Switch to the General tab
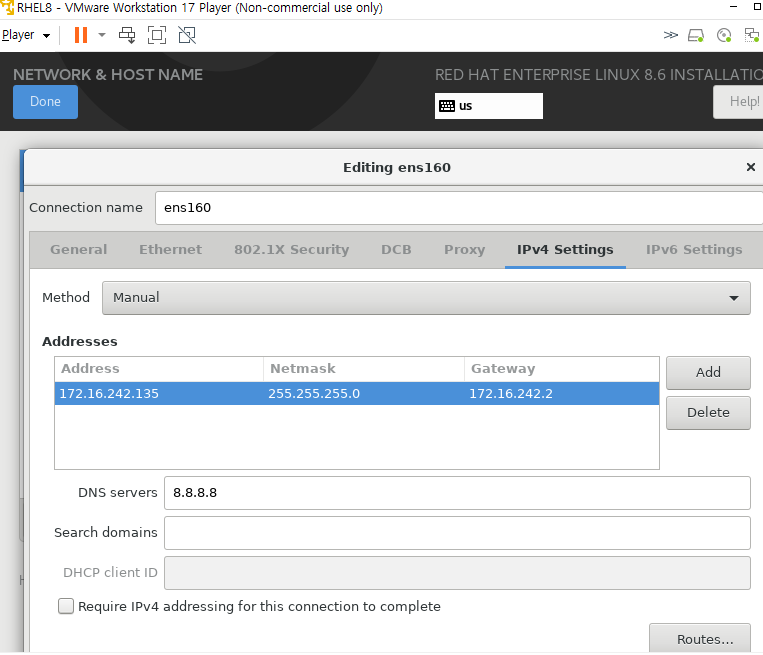 click(78, 250)
